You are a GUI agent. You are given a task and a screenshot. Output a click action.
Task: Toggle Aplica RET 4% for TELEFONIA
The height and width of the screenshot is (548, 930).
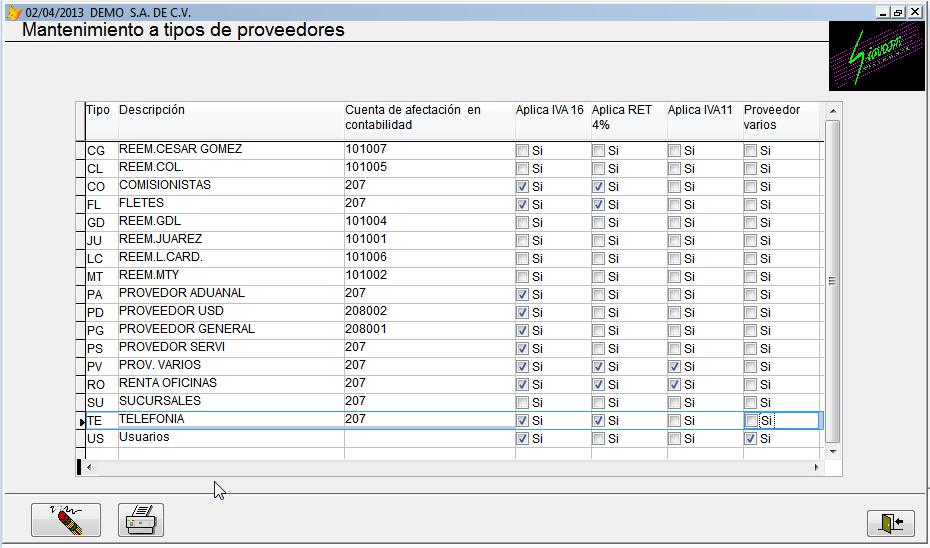click(598, 420)
